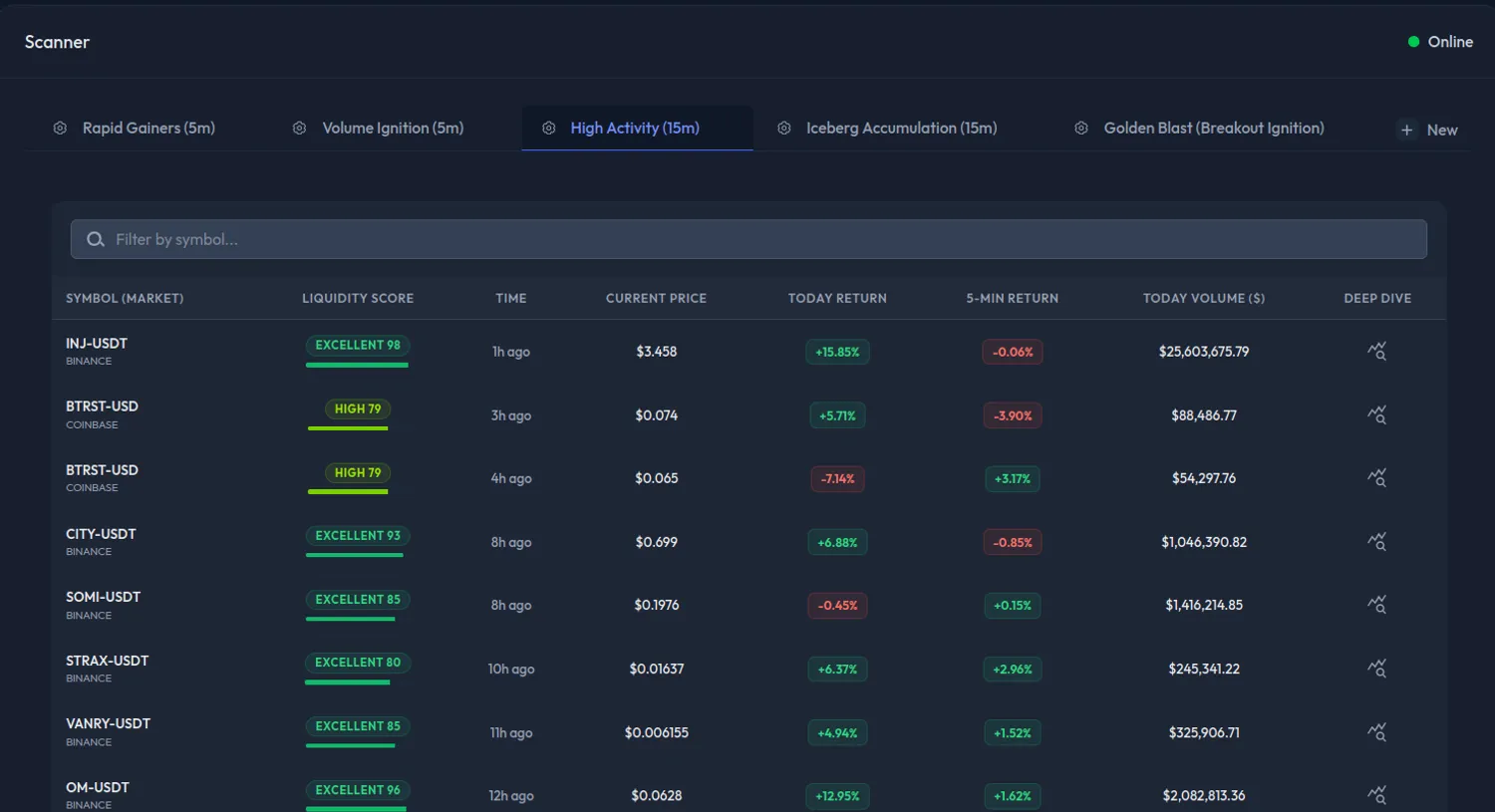The width and height of the screenshot is (1495, 812).
Task: Open the deep dive chart for INJ-USDT
Action: coord(1377,351)
